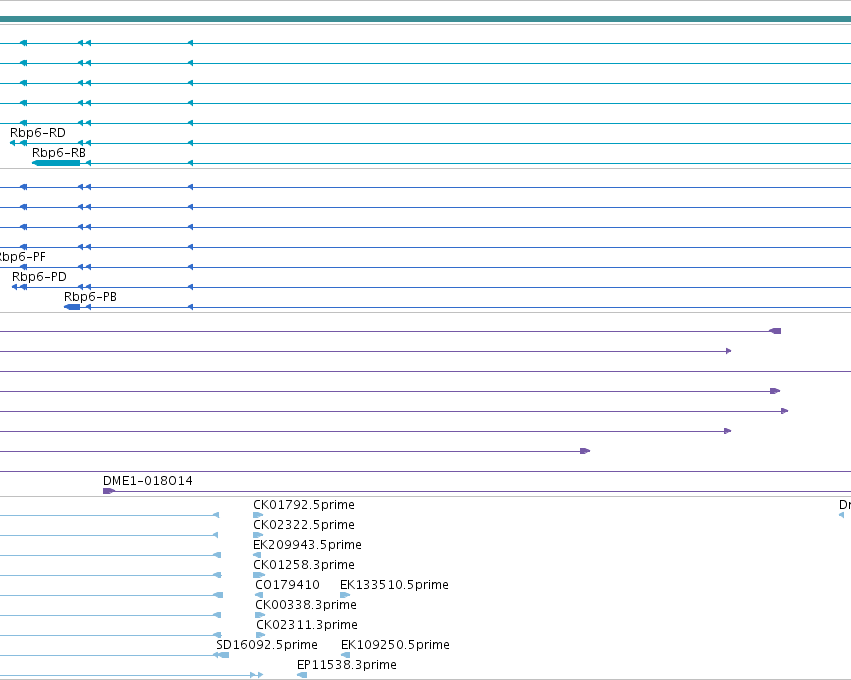Select the Rbp6-PF protein label

pos(22,257)
